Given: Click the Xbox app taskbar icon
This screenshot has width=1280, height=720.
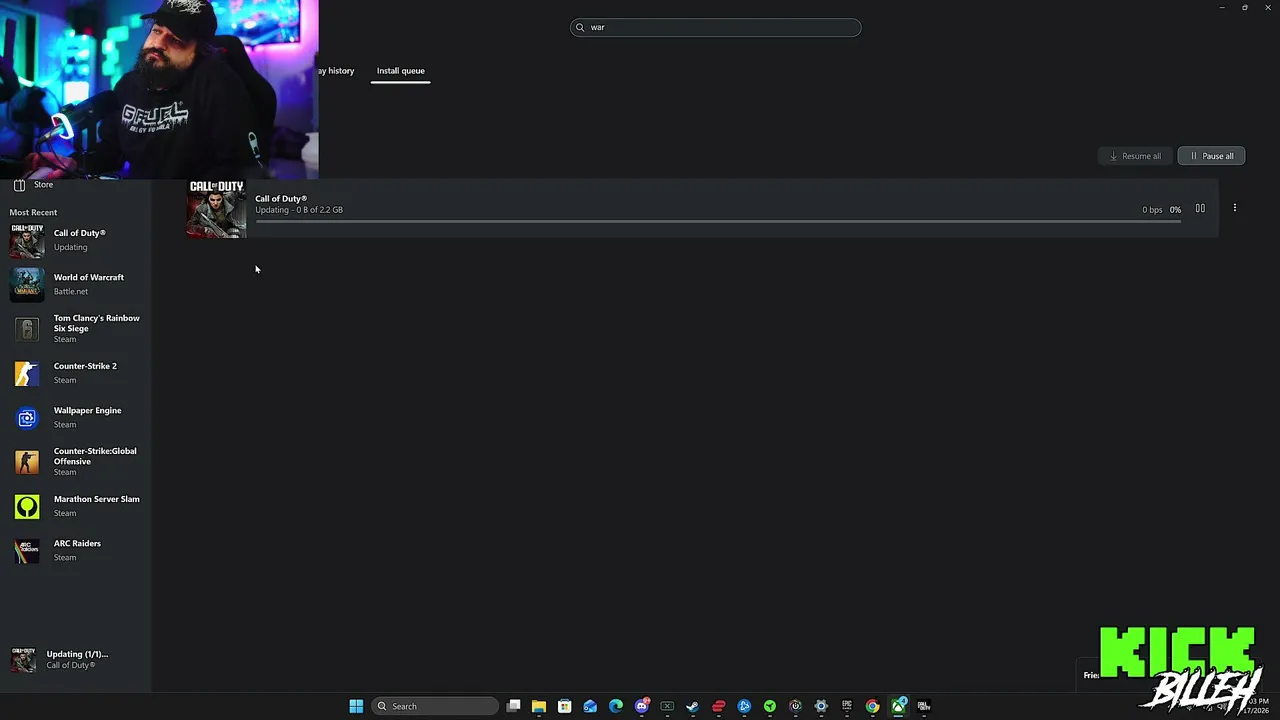Looking at the screenshot, I should 898,706.
